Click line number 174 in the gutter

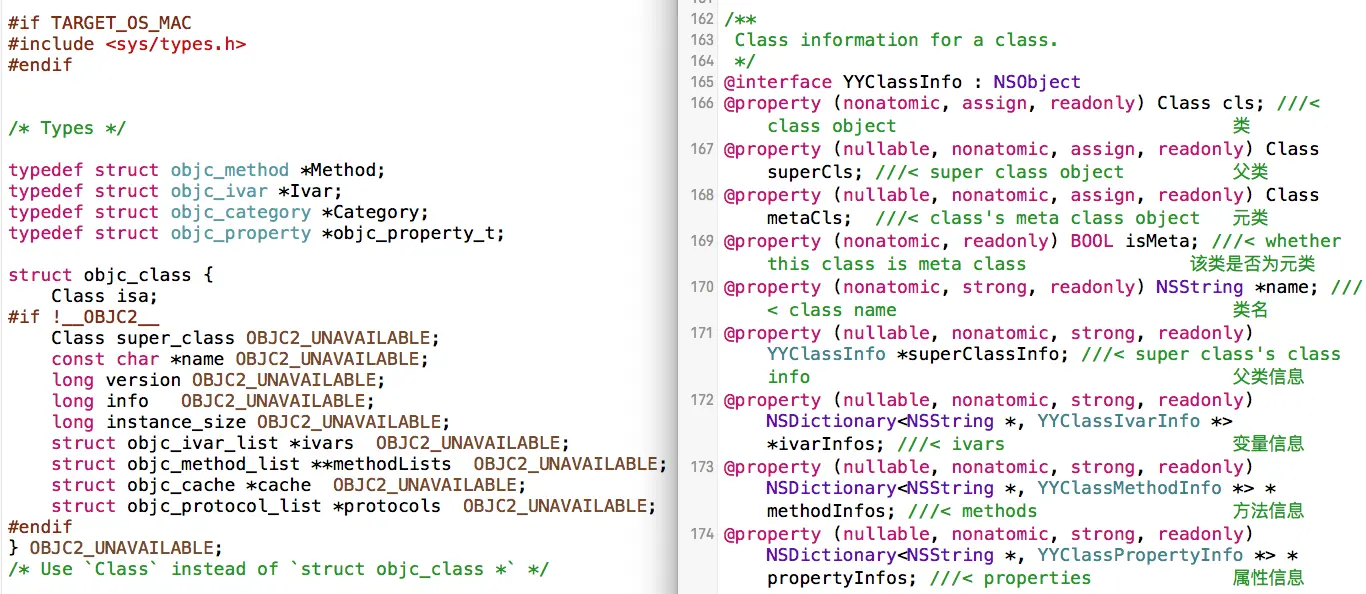pos(702,534)
